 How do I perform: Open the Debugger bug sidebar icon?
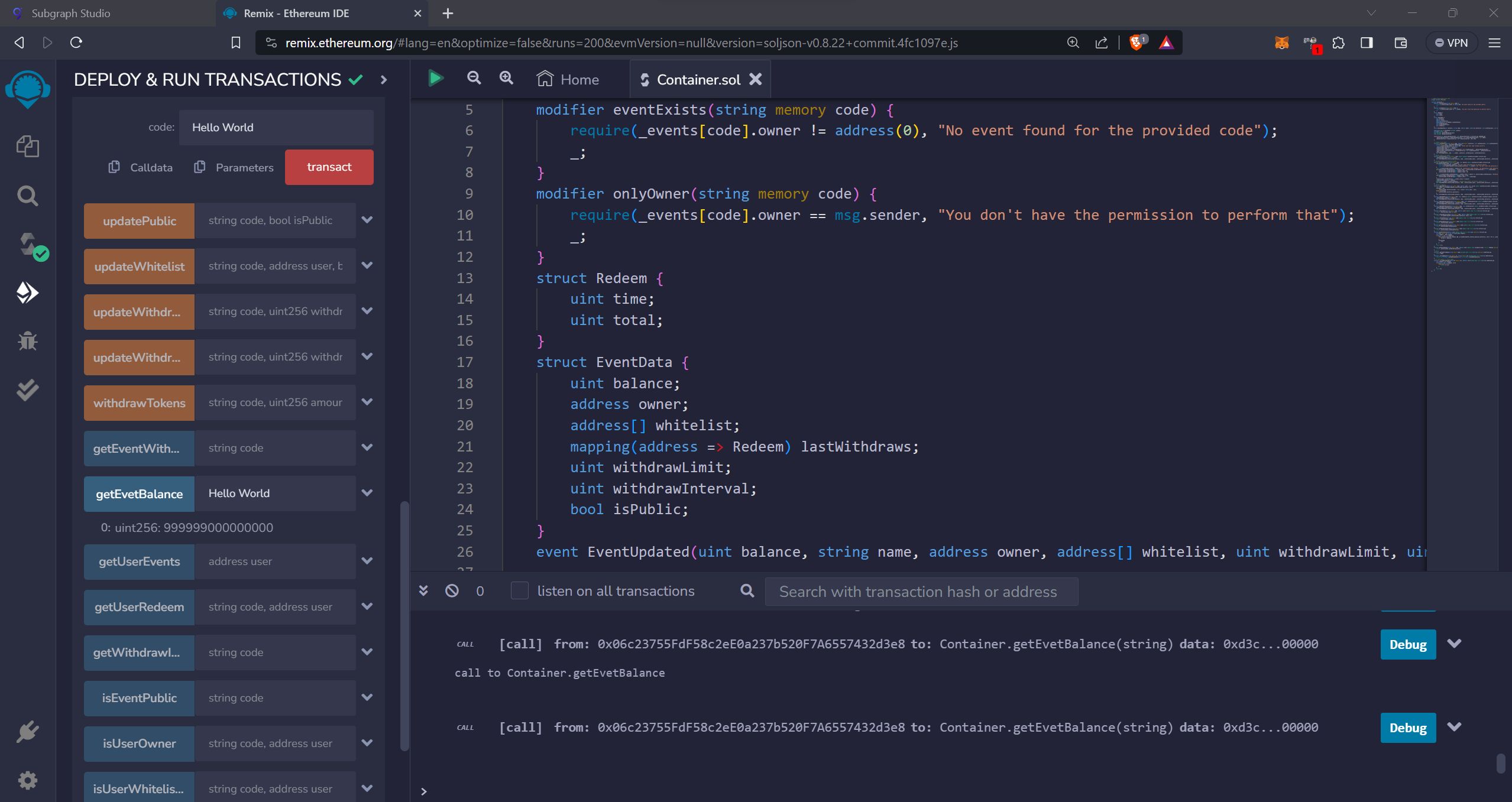[x=27, y=341]
